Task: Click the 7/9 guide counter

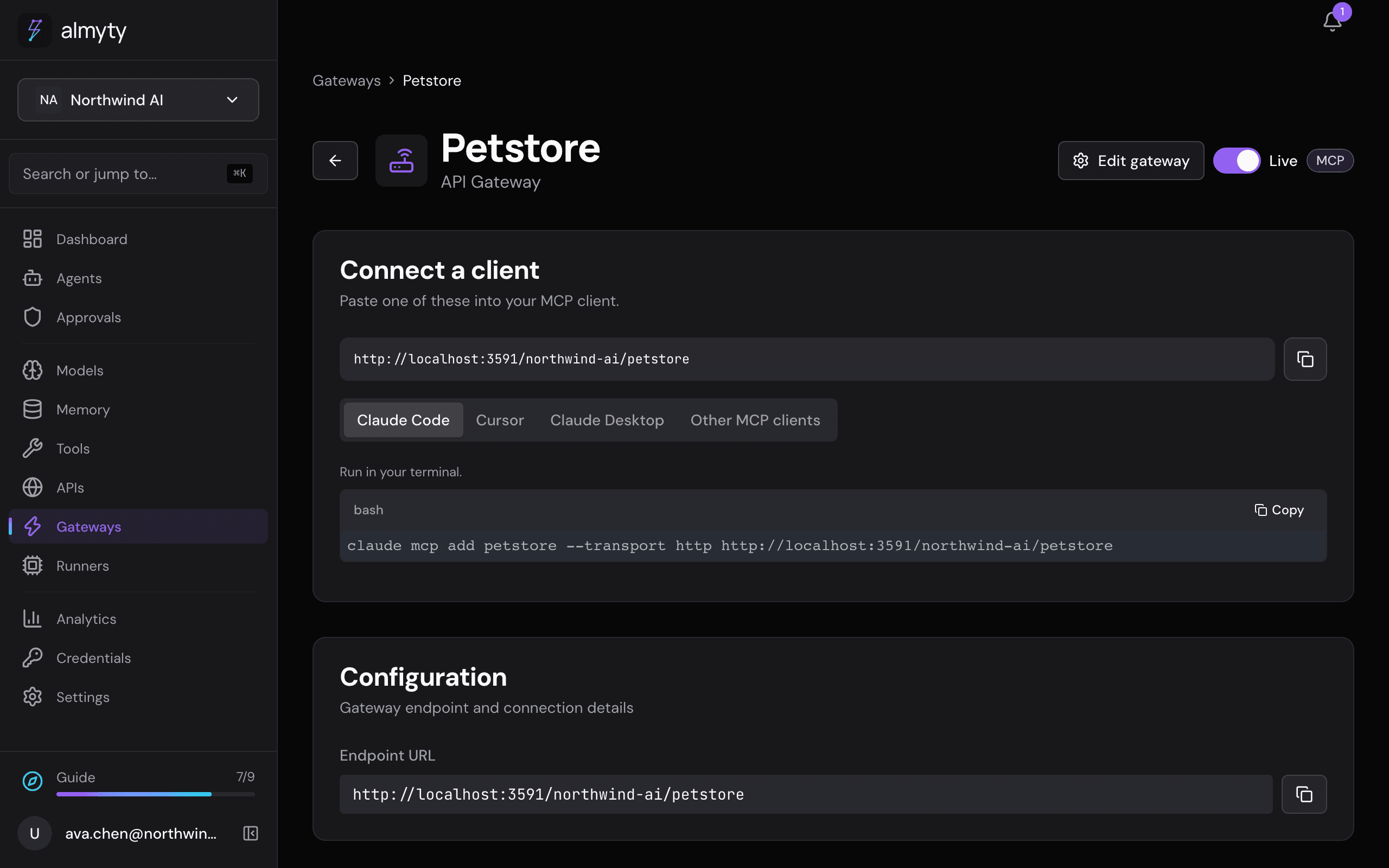Action: [245, 777]
